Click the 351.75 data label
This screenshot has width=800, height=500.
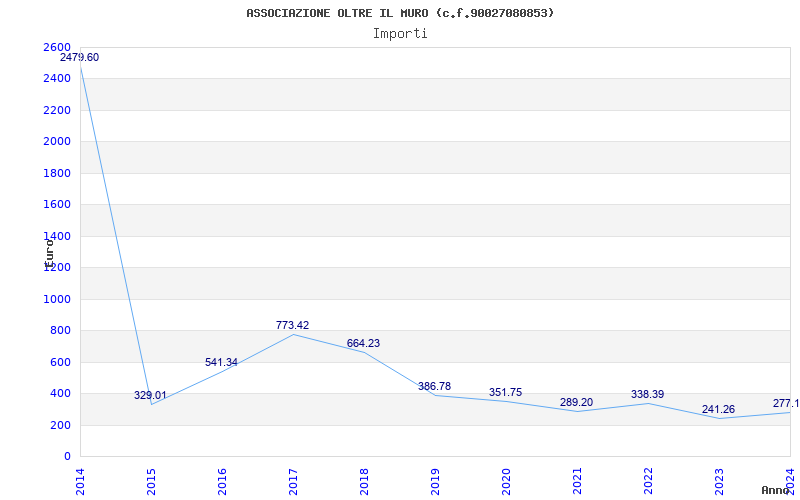[505, 392]
